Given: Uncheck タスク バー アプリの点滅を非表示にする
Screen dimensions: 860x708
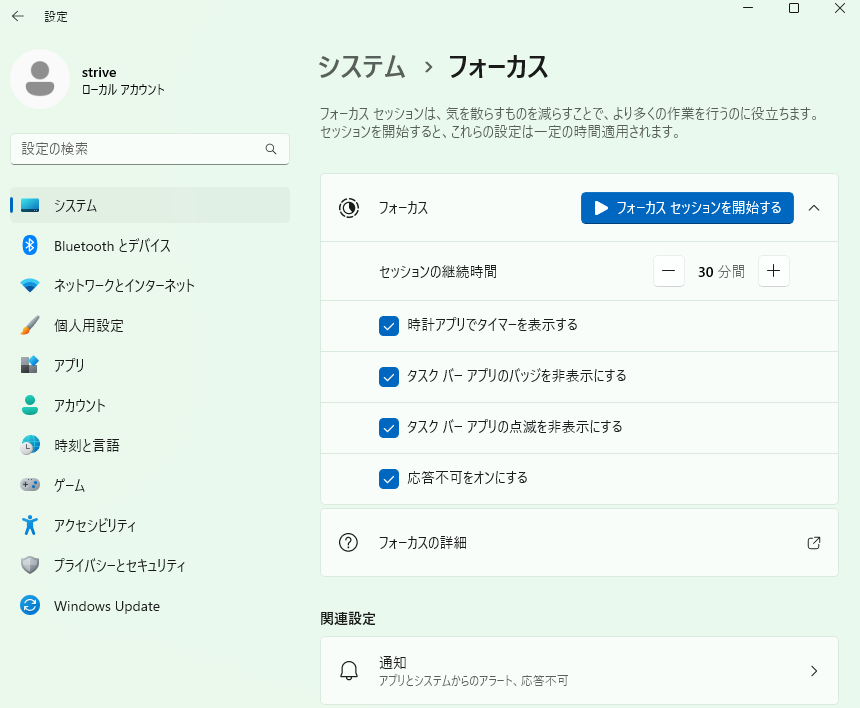Looking at the screenshot, I should 389,428.
